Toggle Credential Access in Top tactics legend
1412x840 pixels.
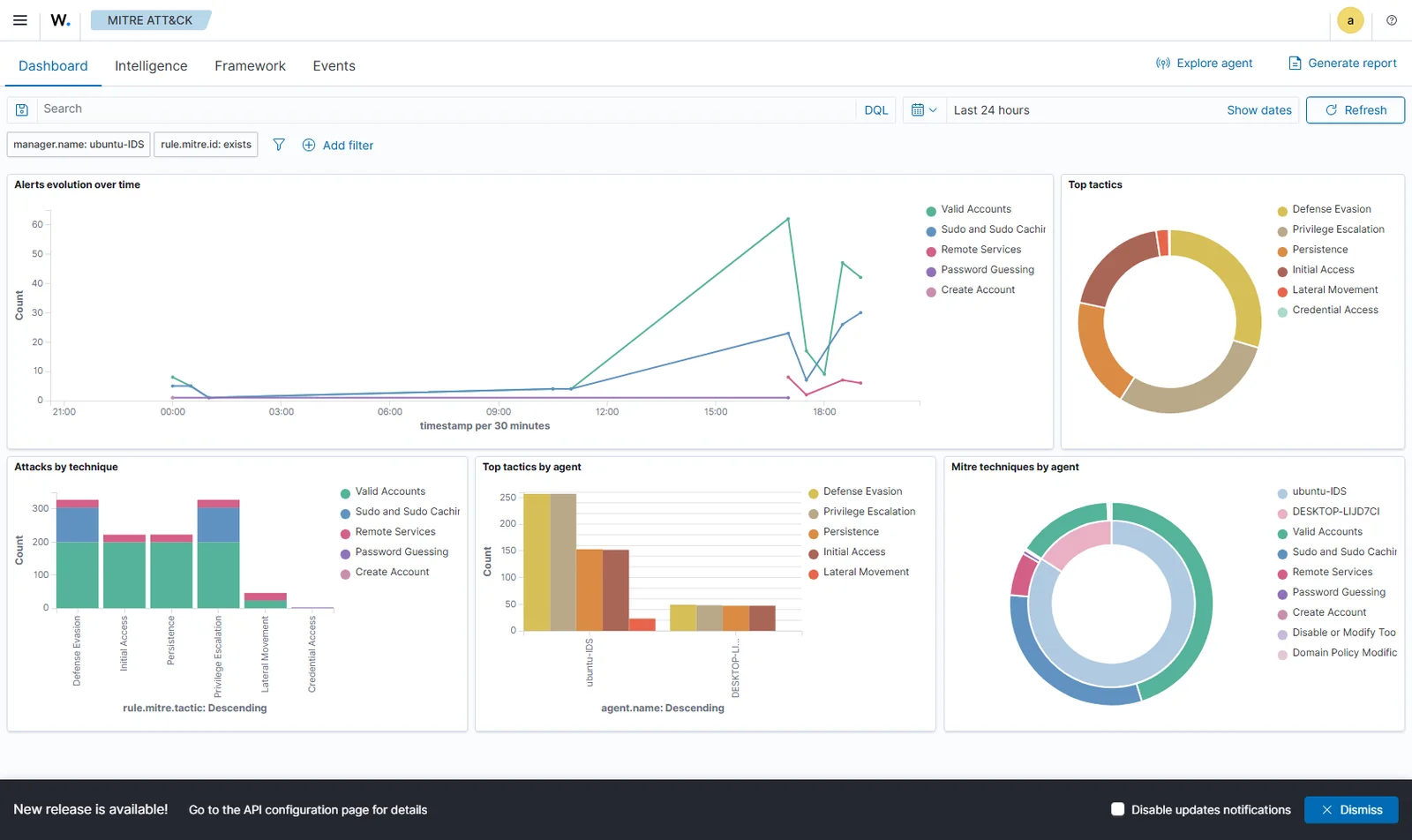click(x=1327, y=311)
